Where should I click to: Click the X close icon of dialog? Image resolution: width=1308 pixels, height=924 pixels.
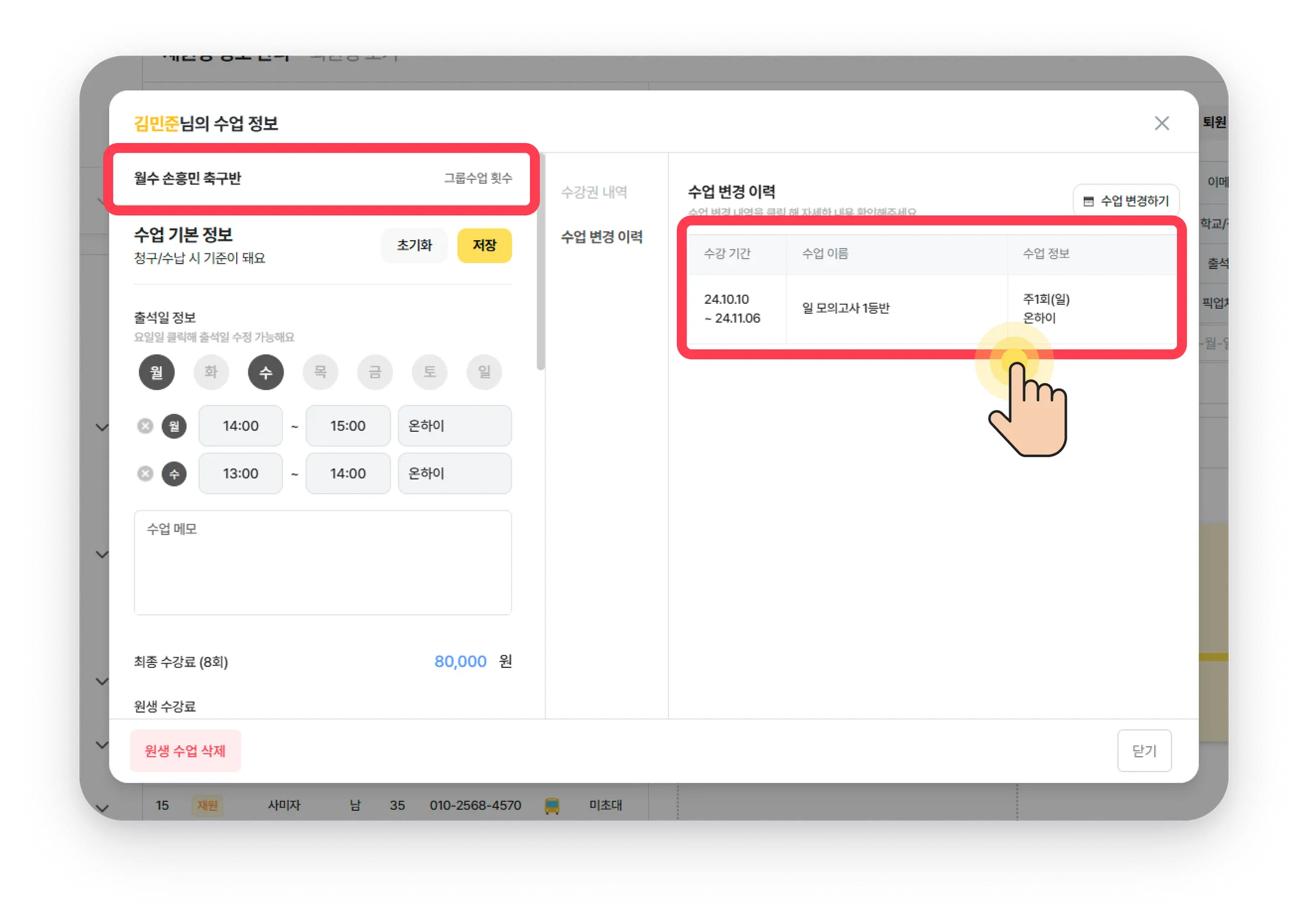1161,123
